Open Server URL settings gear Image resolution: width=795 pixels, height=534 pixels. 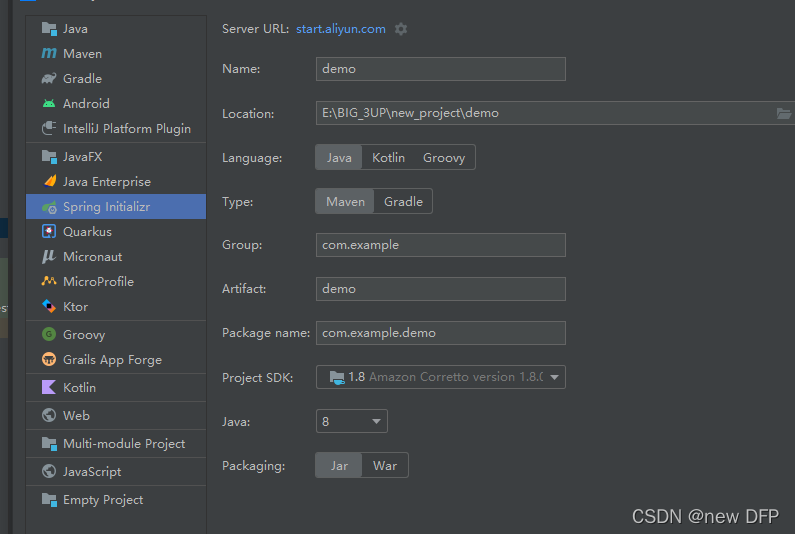pyautogui.click(x=401, y=29)
